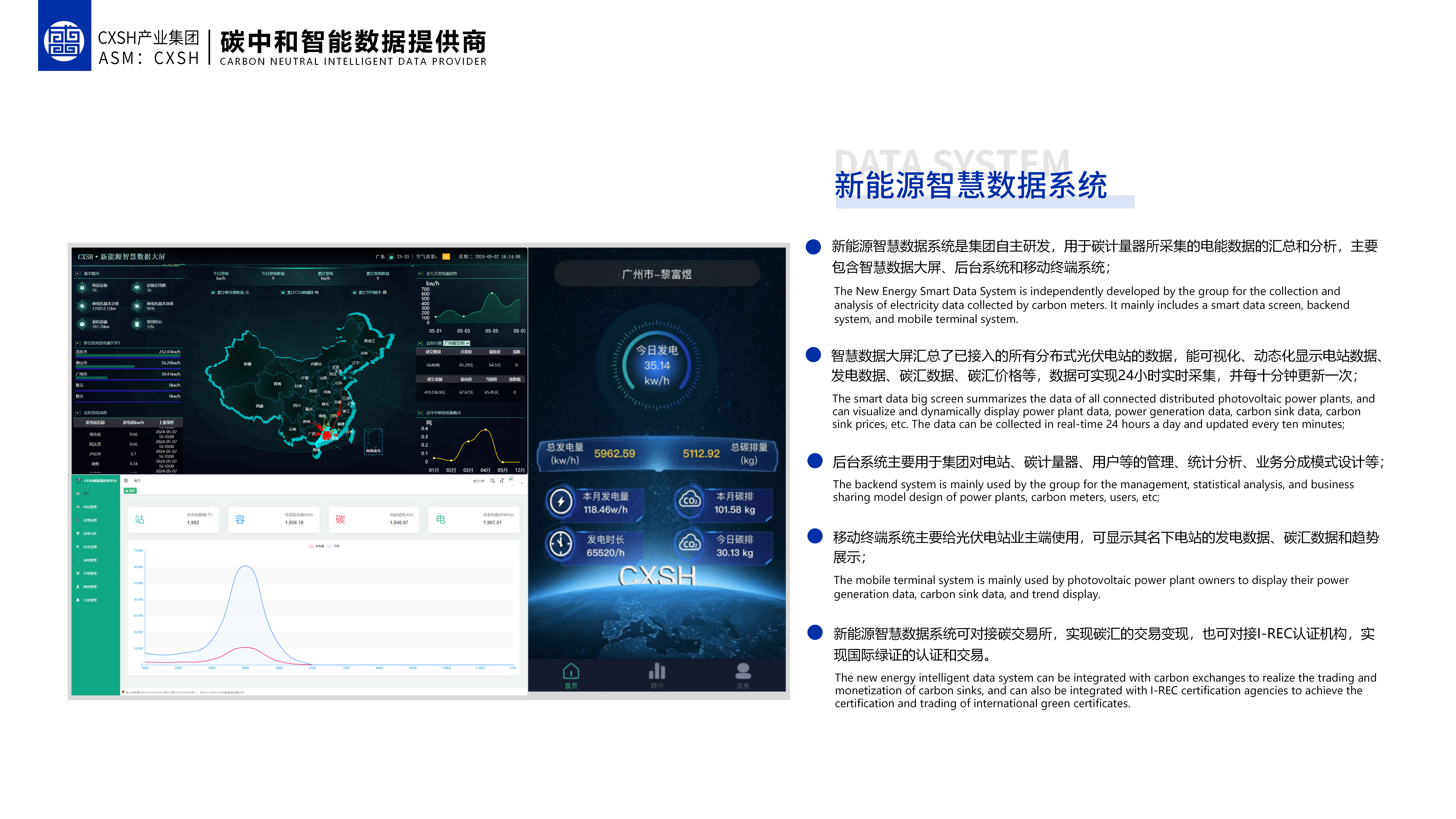Click the font size icon in backend header

point(502,481)
